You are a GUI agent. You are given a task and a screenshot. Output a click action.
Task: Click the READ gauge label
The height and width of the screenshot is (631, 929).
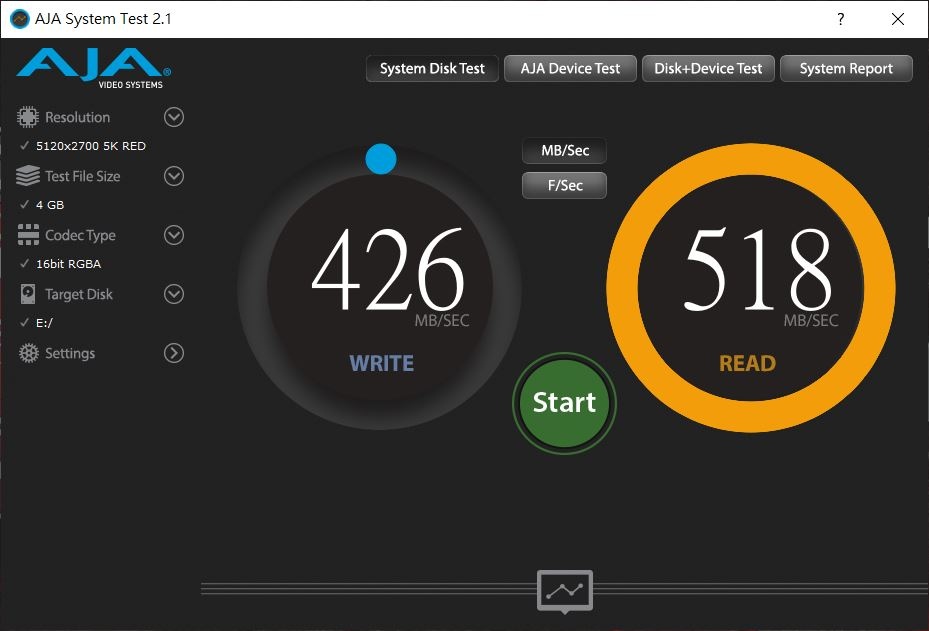748,363
